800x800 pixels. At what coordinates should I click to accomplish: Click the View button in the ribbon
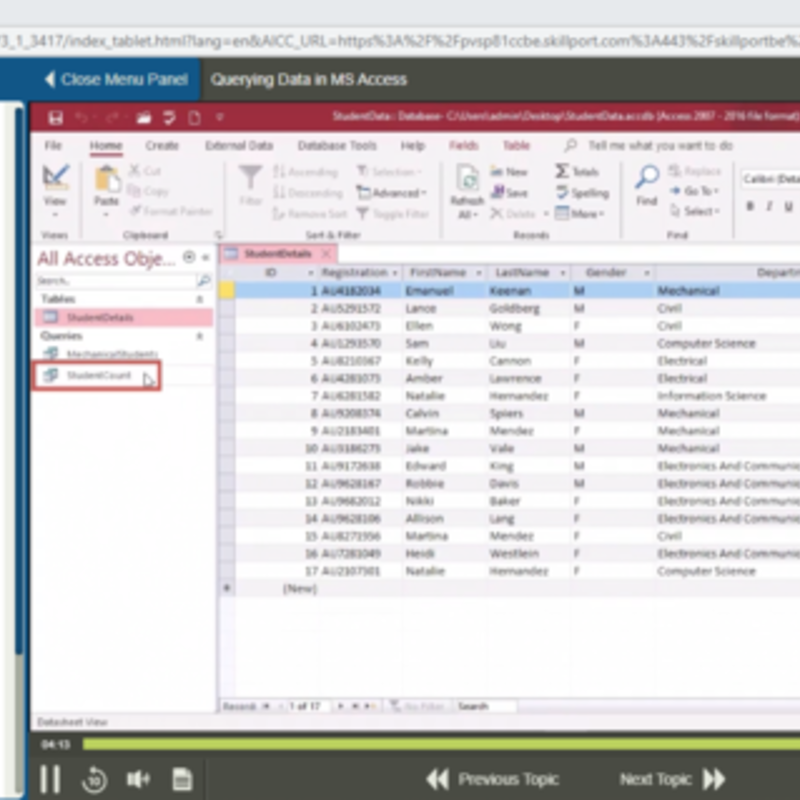pos(55,184)
